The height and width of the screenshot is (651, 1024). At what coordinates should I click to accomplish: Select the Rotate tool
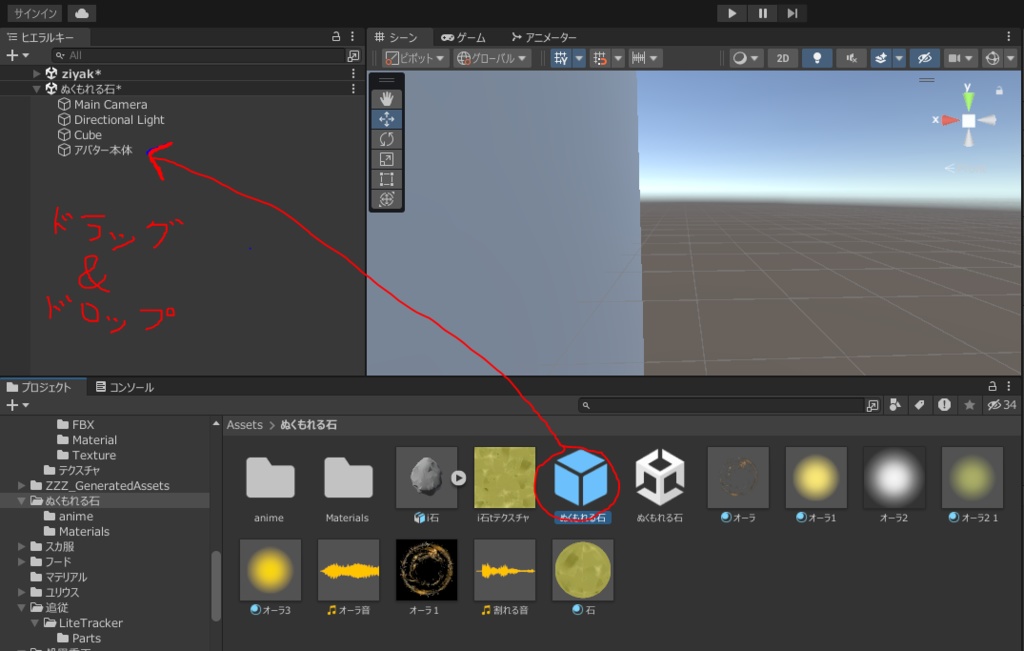tap(387, 139)
